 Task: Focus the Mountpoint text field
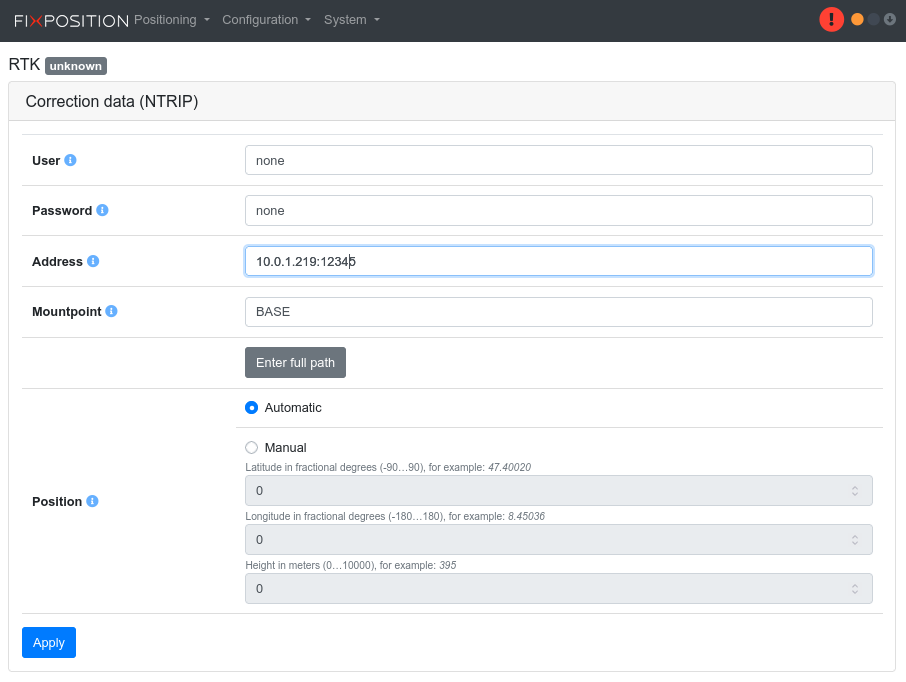pyautogui.click(x=558, y=311)
